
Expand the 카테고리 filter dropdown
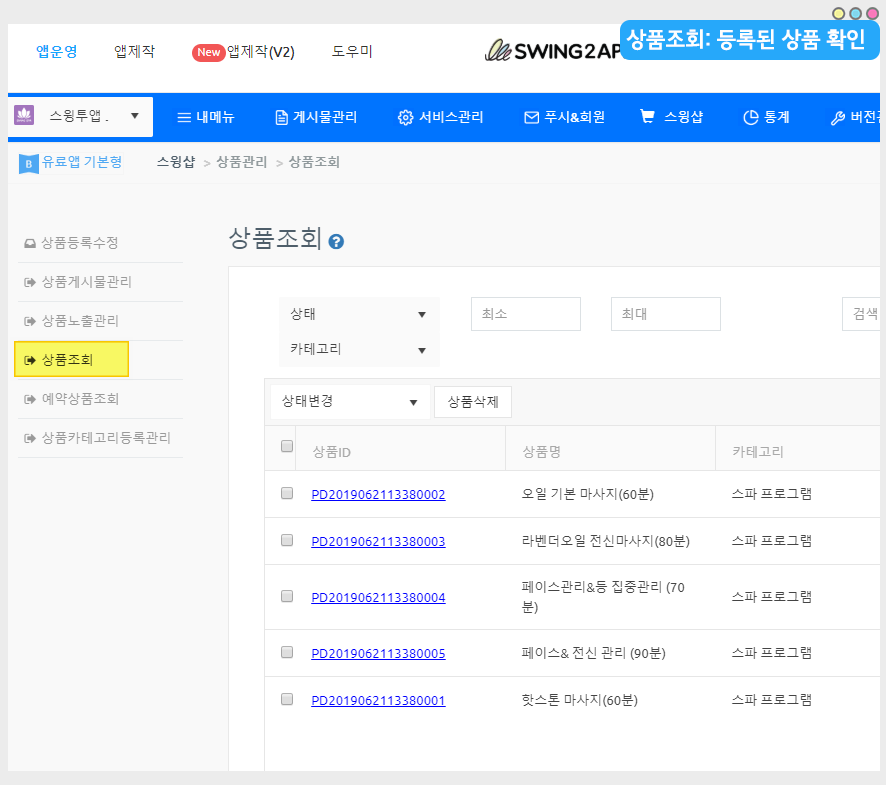(358, 349)
